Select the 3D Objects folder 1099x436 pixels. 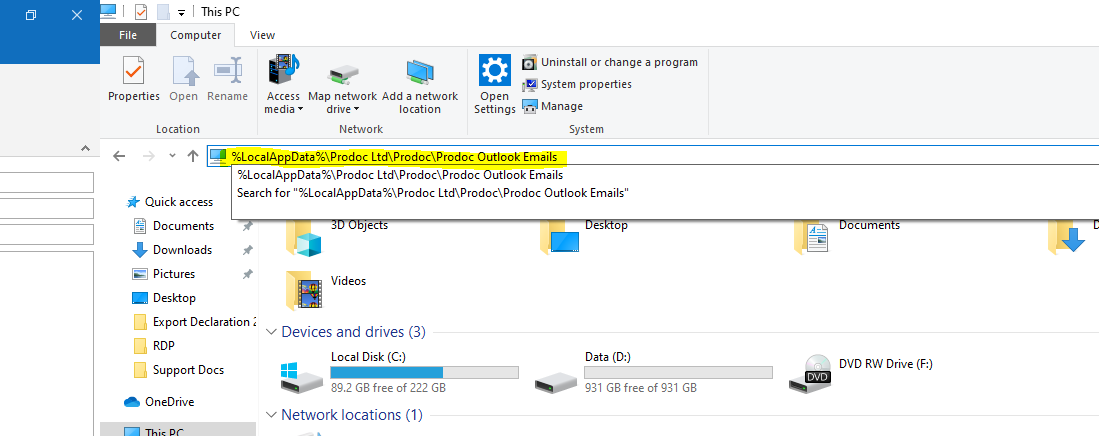[x=336, y=236]
